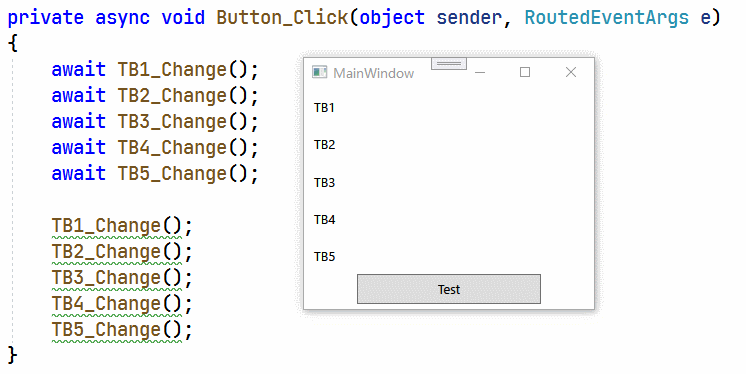Click the TB3 text label

pos(324,183)
